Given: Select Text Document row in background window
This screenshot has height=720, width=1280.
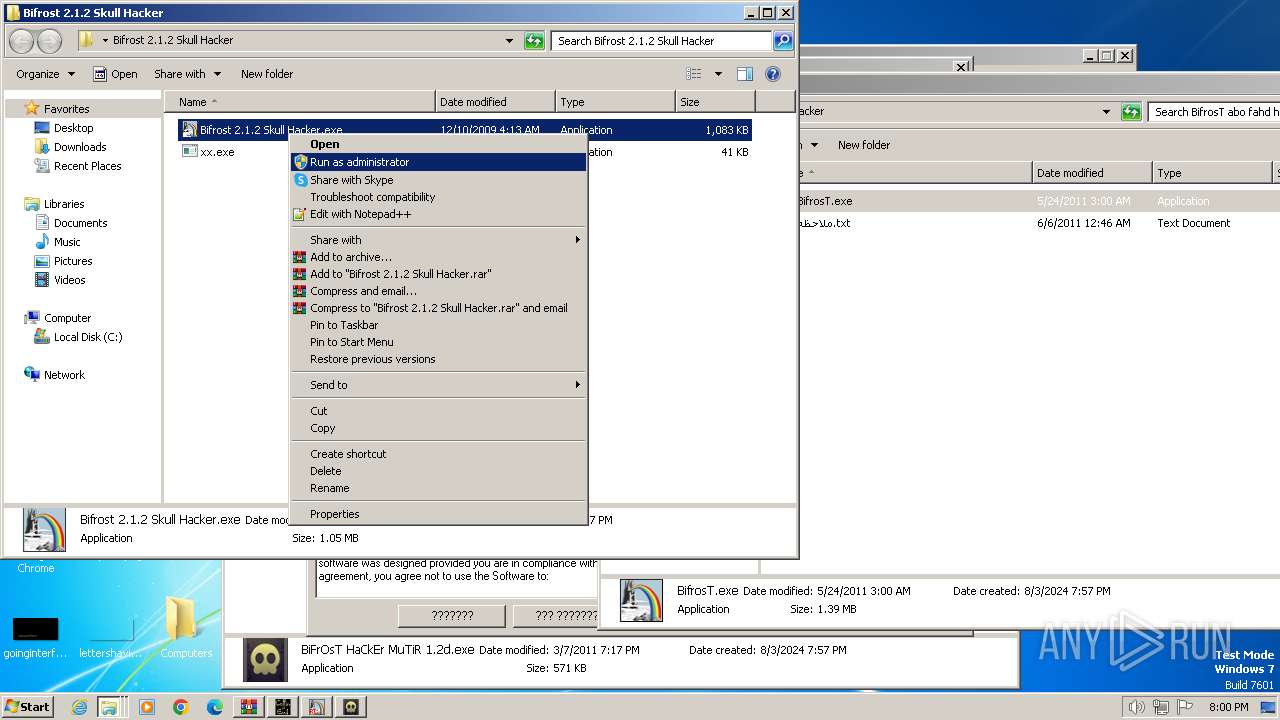Looking at the screenshot, I should (1036, 223).
